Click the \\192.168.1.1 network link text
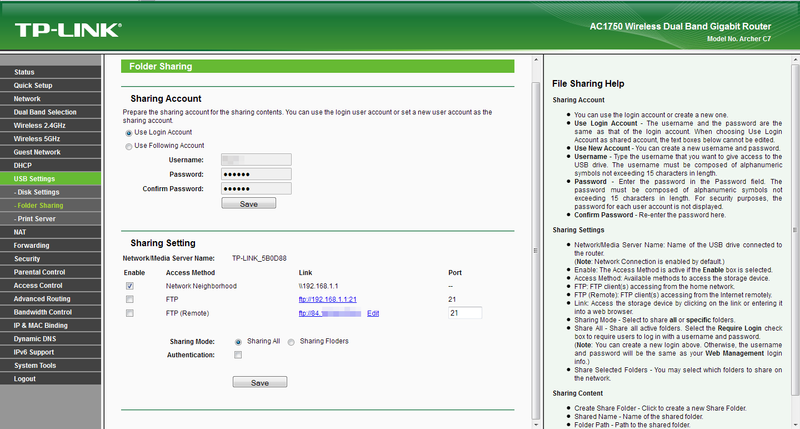Screen dimensions: 800x429 tap(318, 286)
